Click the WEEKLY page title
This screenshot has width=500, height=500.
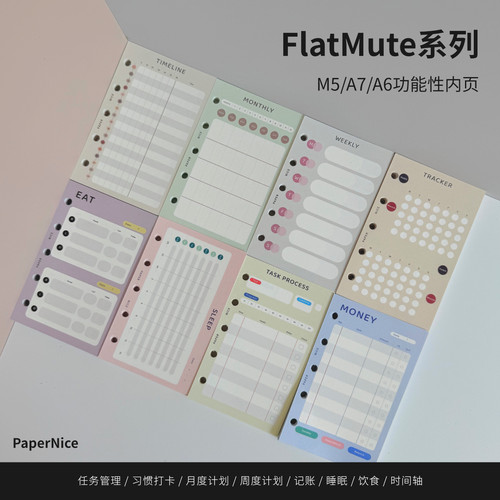[x=347, y=143]
